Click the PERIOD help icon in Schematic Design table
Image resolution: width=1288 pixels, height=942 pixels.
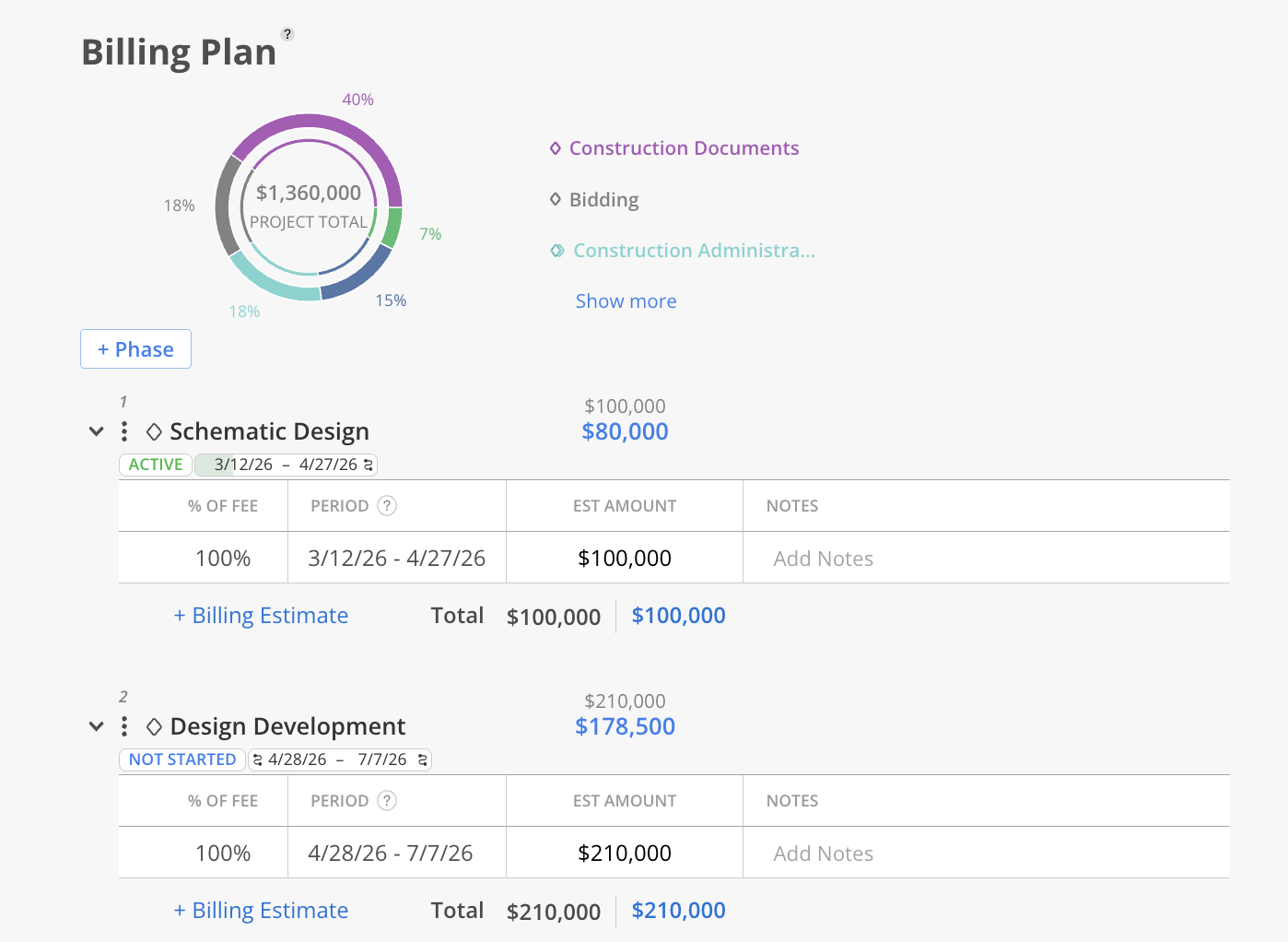point(387,505)
